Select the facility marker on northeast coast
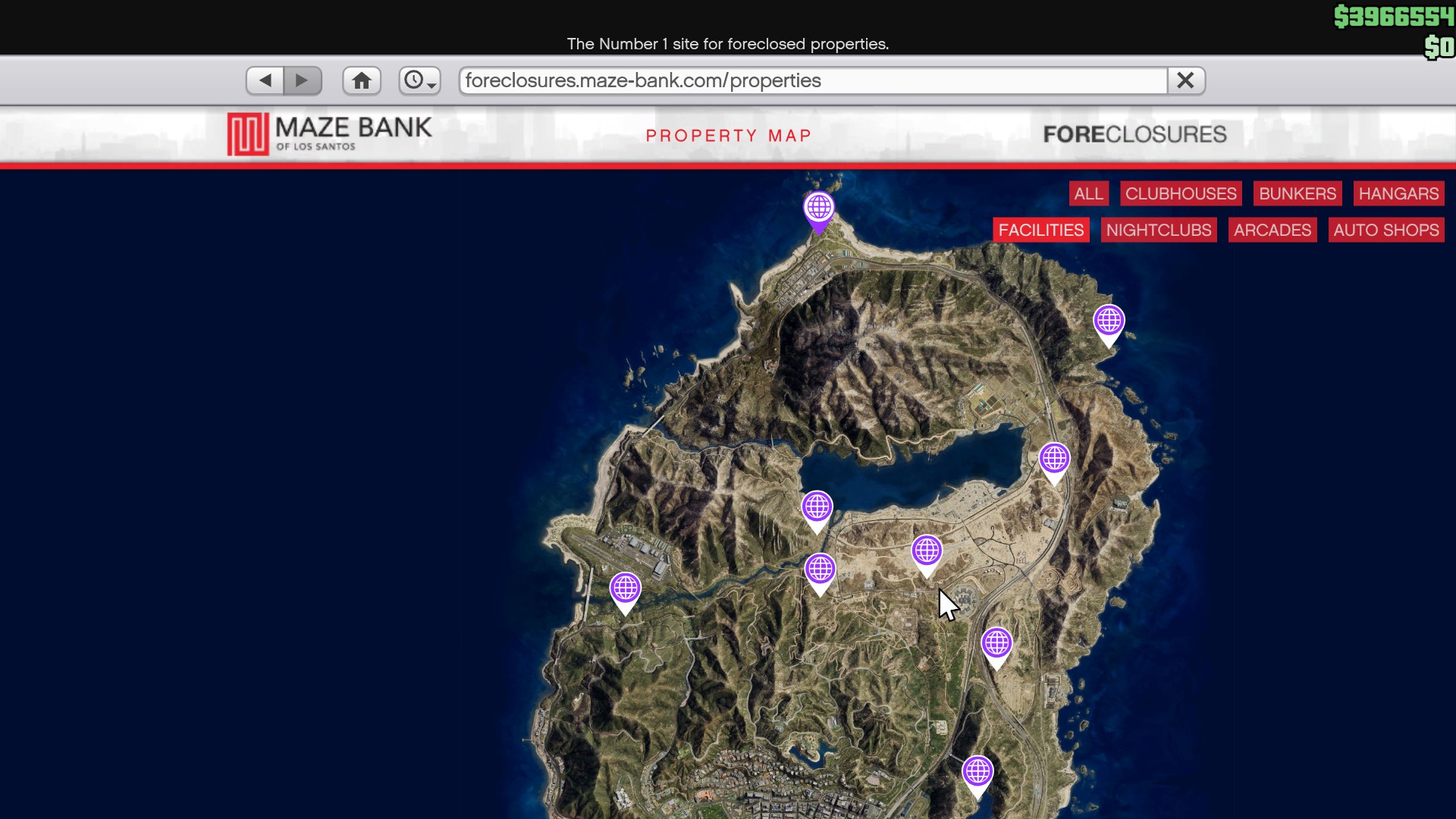Screen dimensions: 1456x819 click(x=1109, y=322)
